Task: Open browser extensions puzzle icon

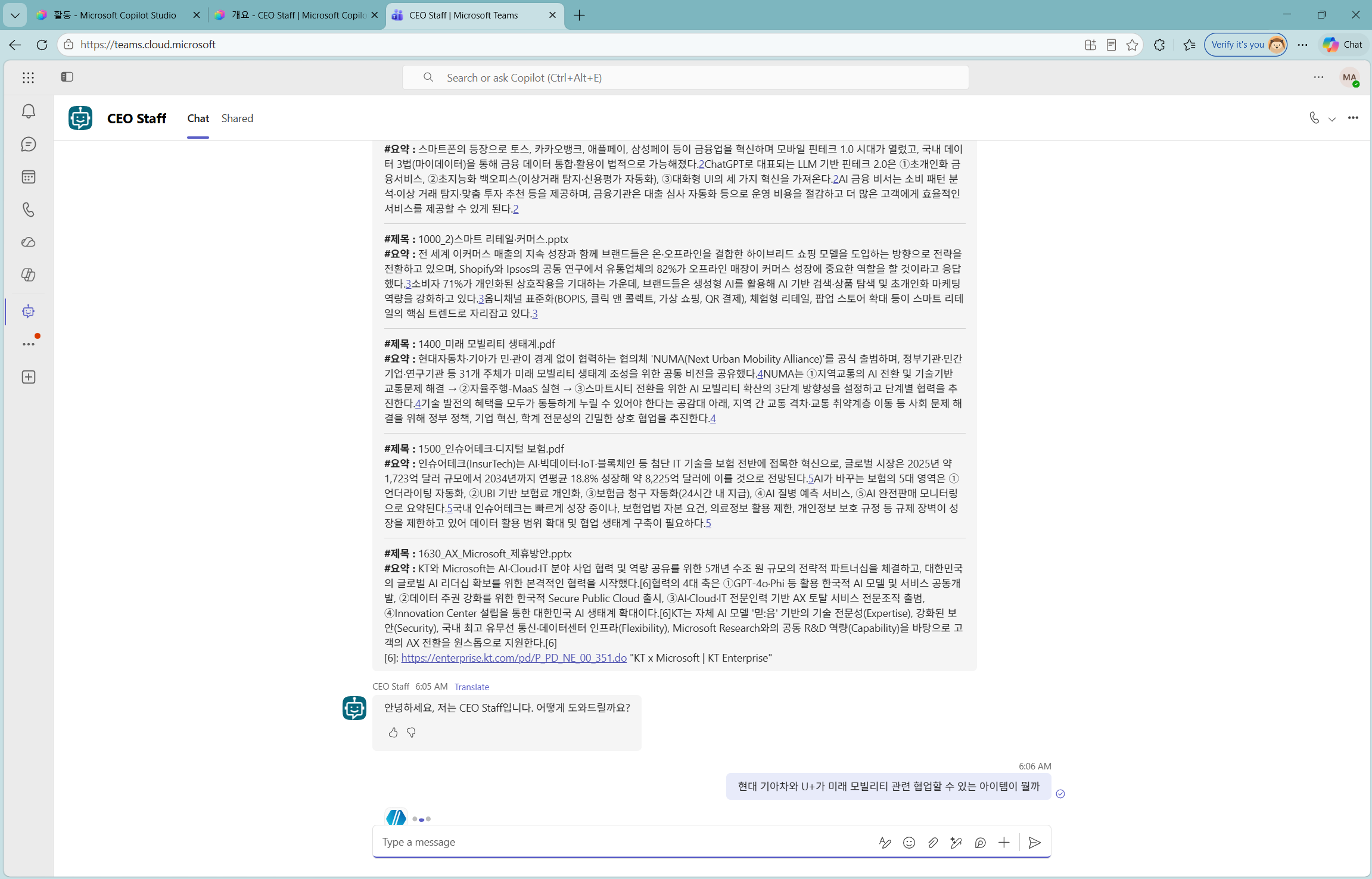Action: tap(1159, 45)
